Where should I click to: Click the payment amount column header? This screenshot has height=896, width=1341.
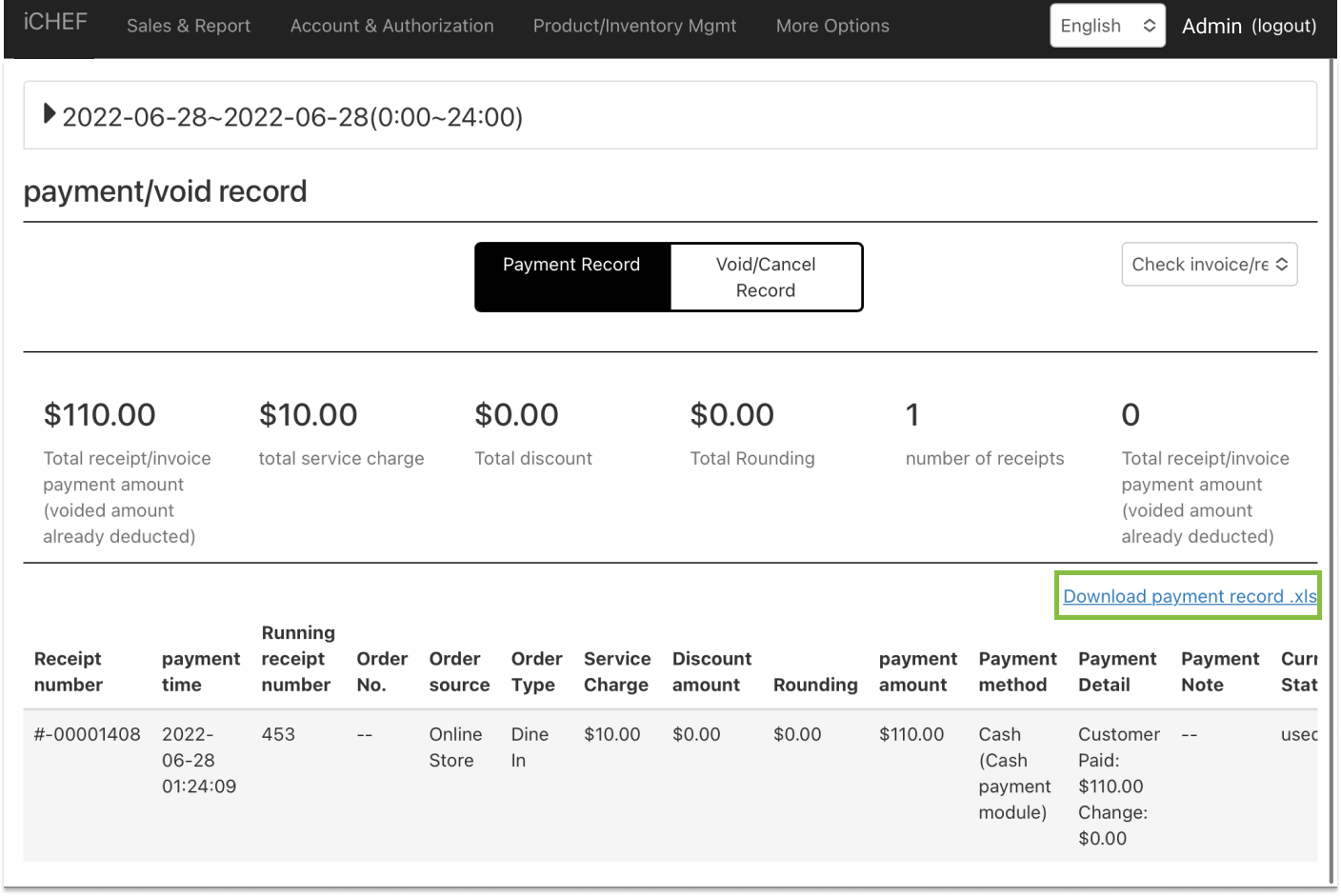(917, 671)
